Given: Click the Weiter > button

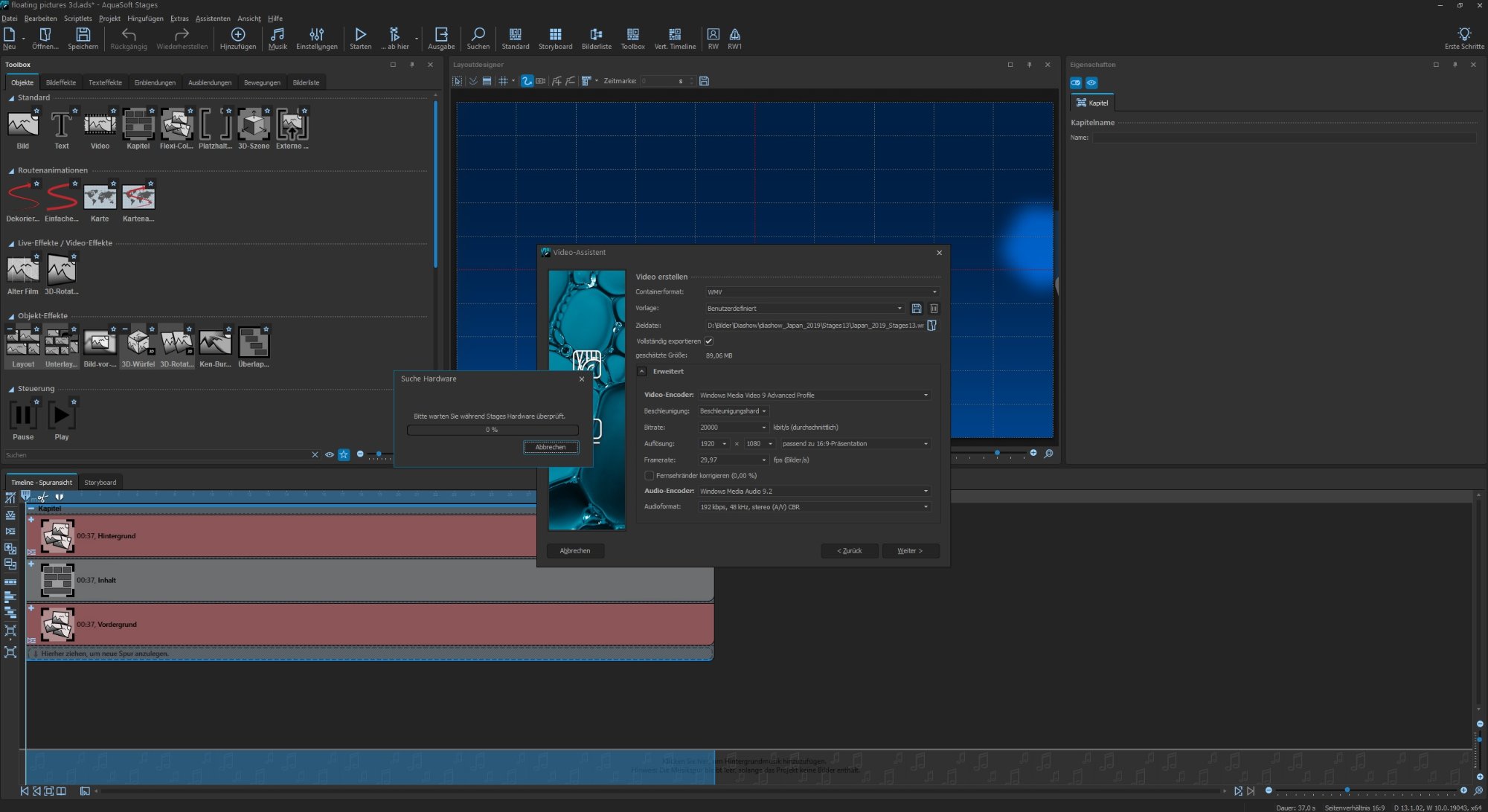Looking at the screenshot, I should point(910,551).
